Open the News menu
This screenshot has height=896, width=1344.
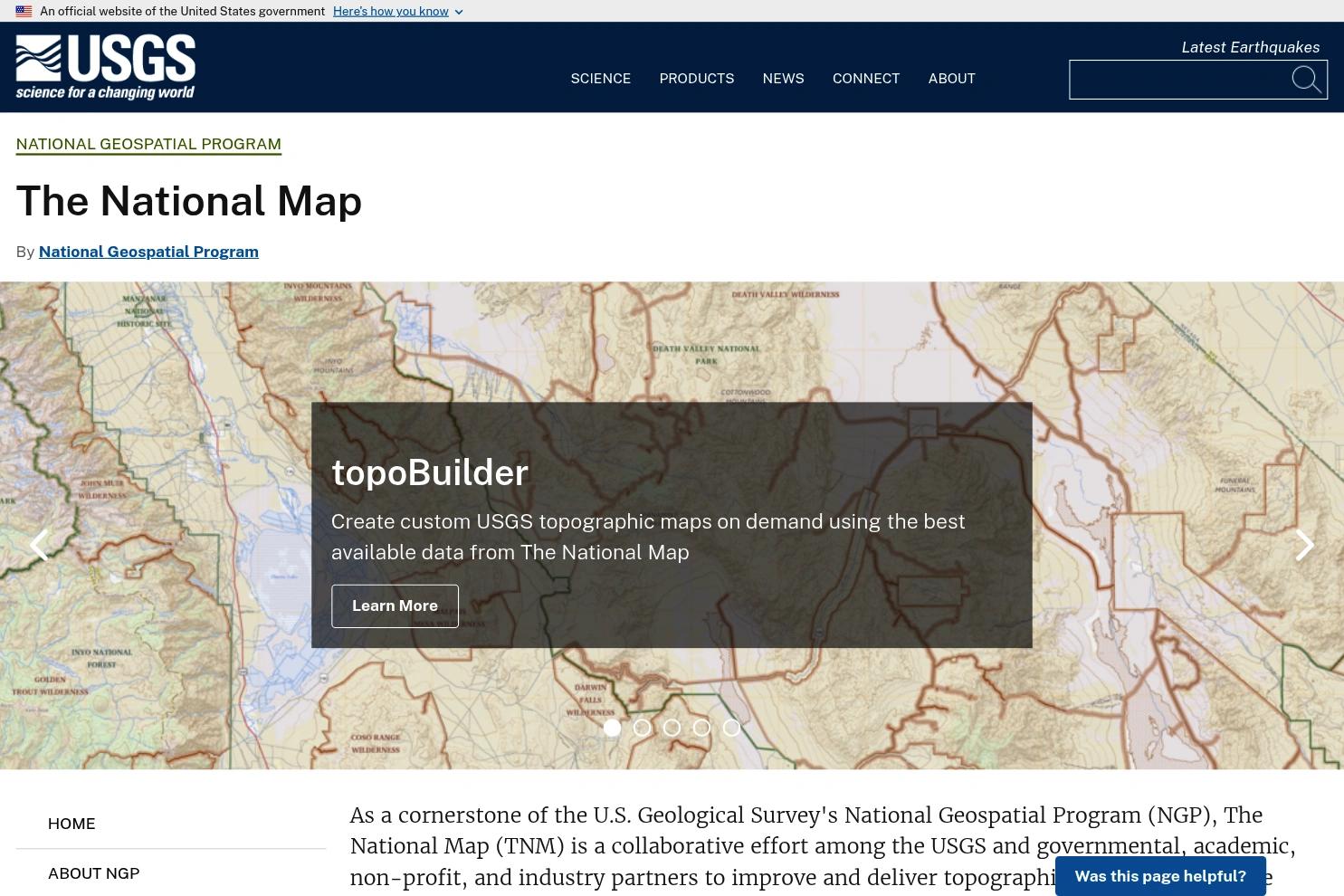(x=784, y=79)
